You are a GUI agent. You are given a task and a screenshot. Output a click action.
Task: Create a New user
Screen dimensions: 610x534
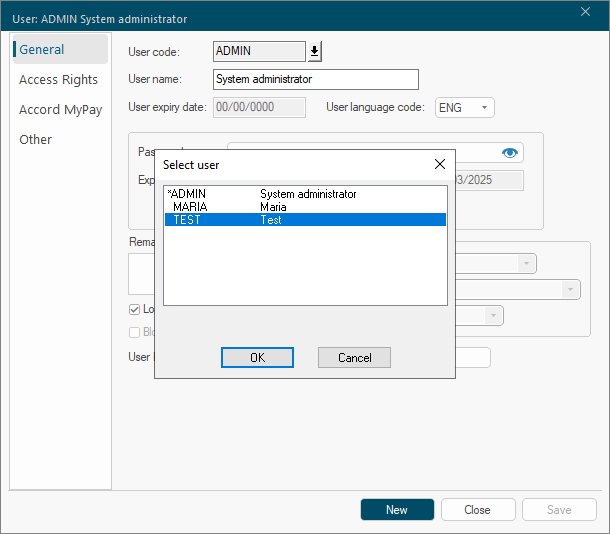[x=397, y=509]
